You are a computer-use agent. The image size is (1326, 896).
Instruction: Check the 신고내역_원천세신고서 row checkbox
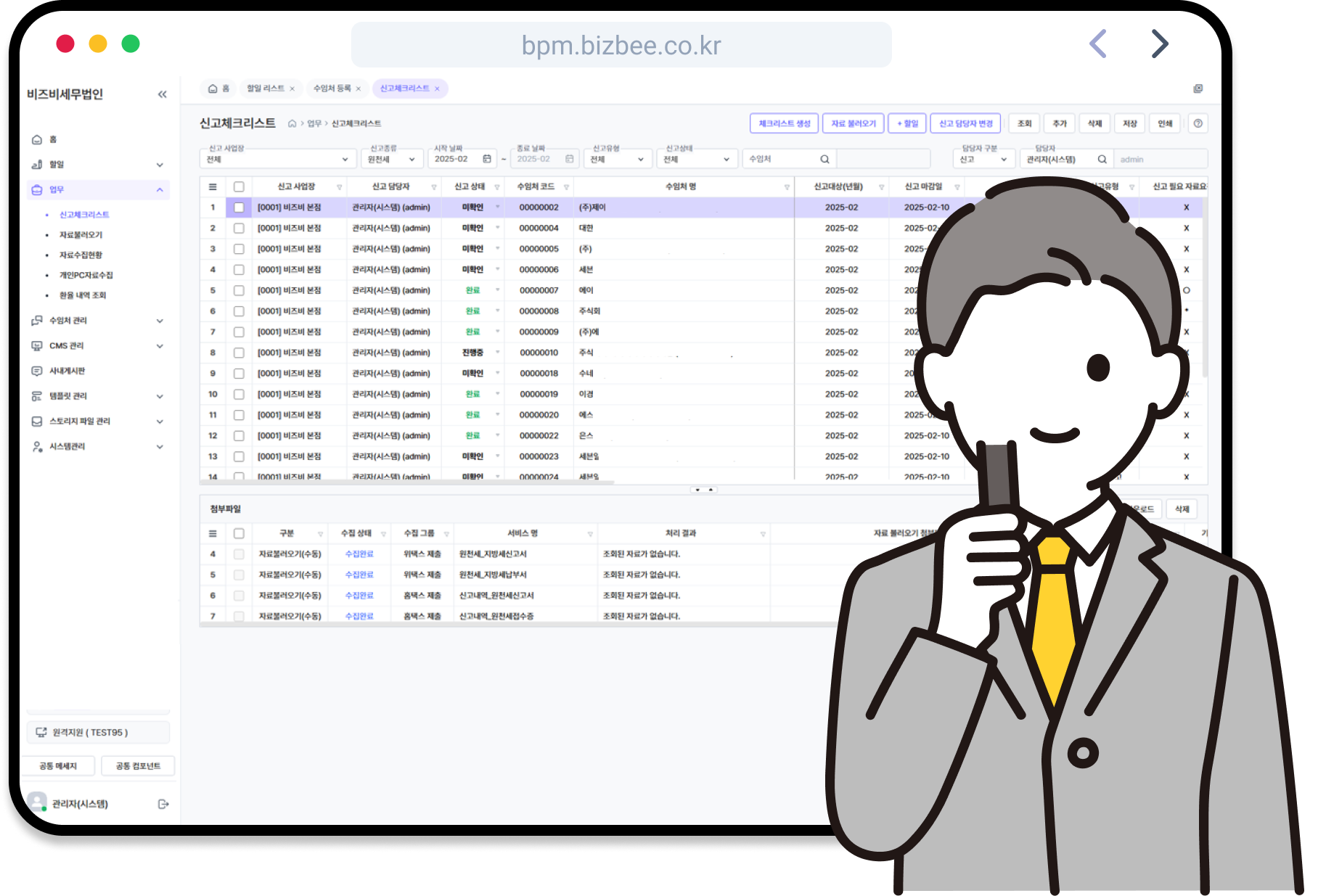pos(239,596)
